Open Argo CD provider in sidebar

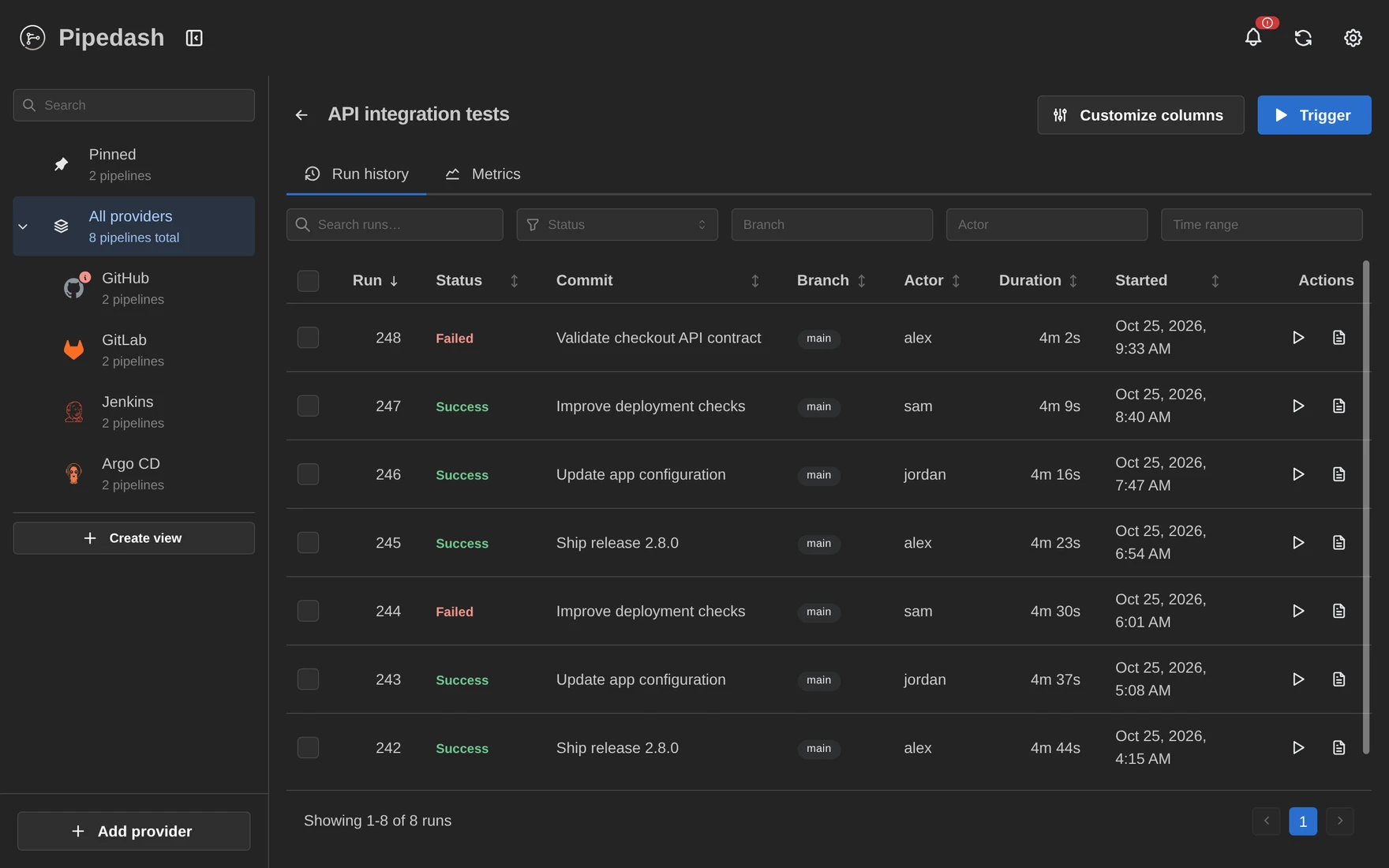(x=134, y=473)
